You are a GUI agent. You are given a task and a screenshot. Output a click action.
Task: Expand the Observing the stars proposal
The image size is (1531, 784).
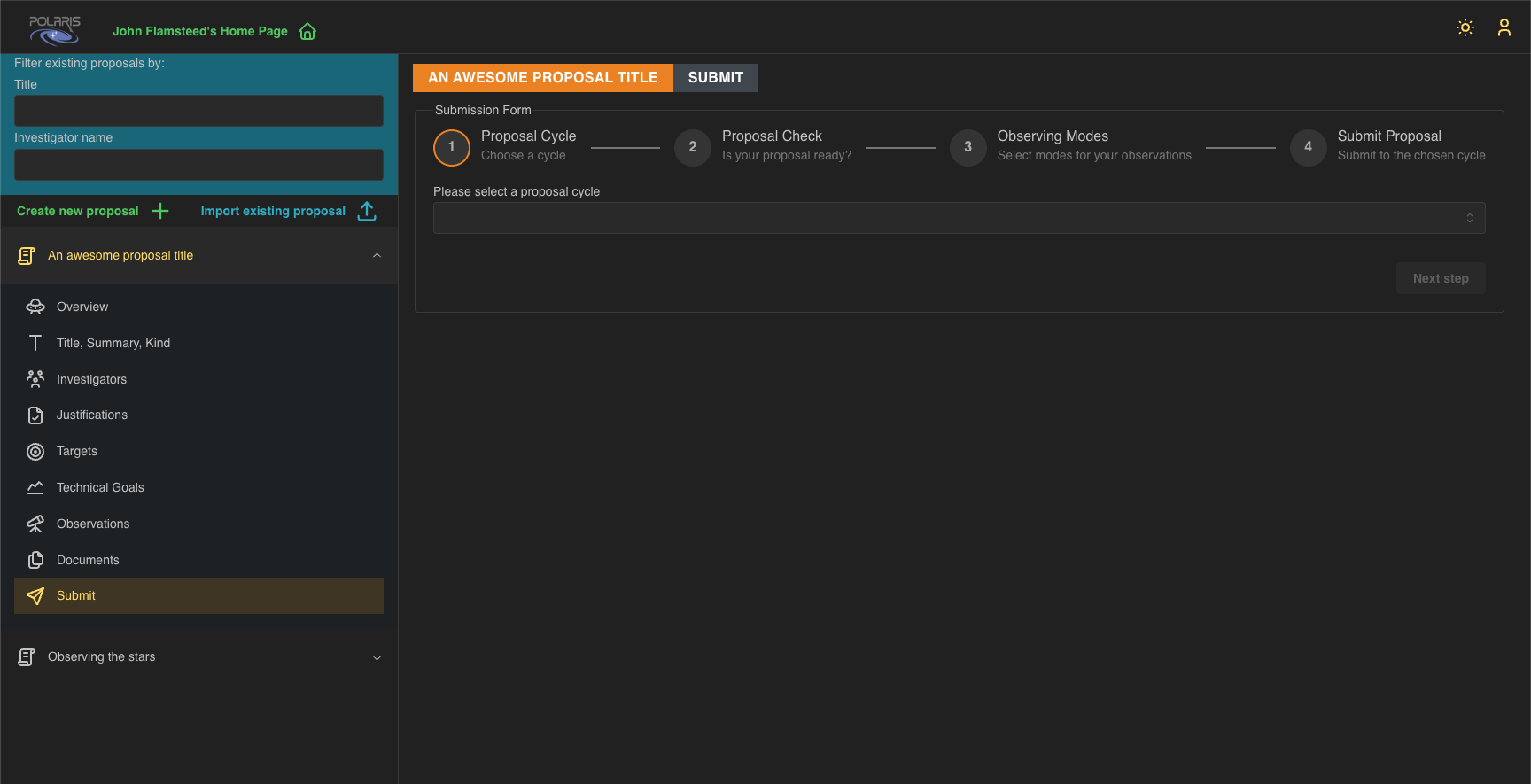click(x=377, y=657)
